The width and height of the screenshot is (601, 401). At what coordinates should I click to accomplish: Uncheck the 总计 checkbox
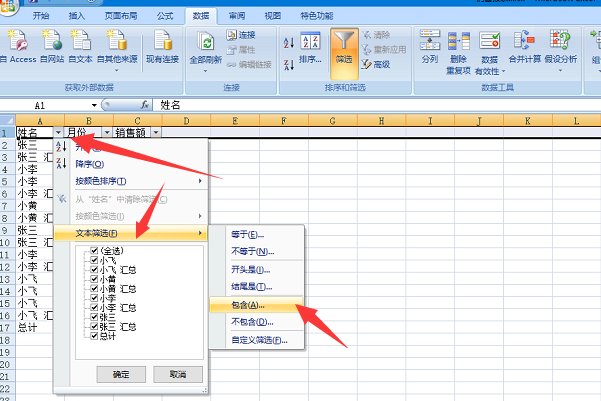pos(94,336)
